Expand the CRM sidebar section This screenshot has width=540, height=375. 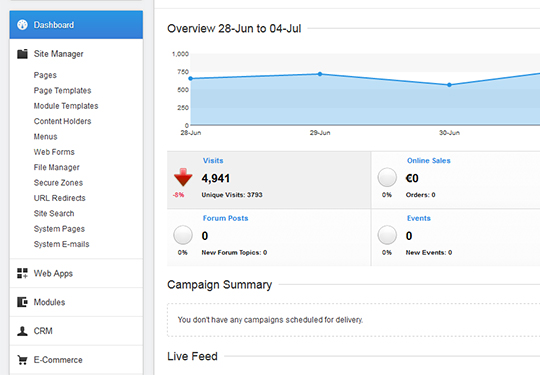pos(76,331)
